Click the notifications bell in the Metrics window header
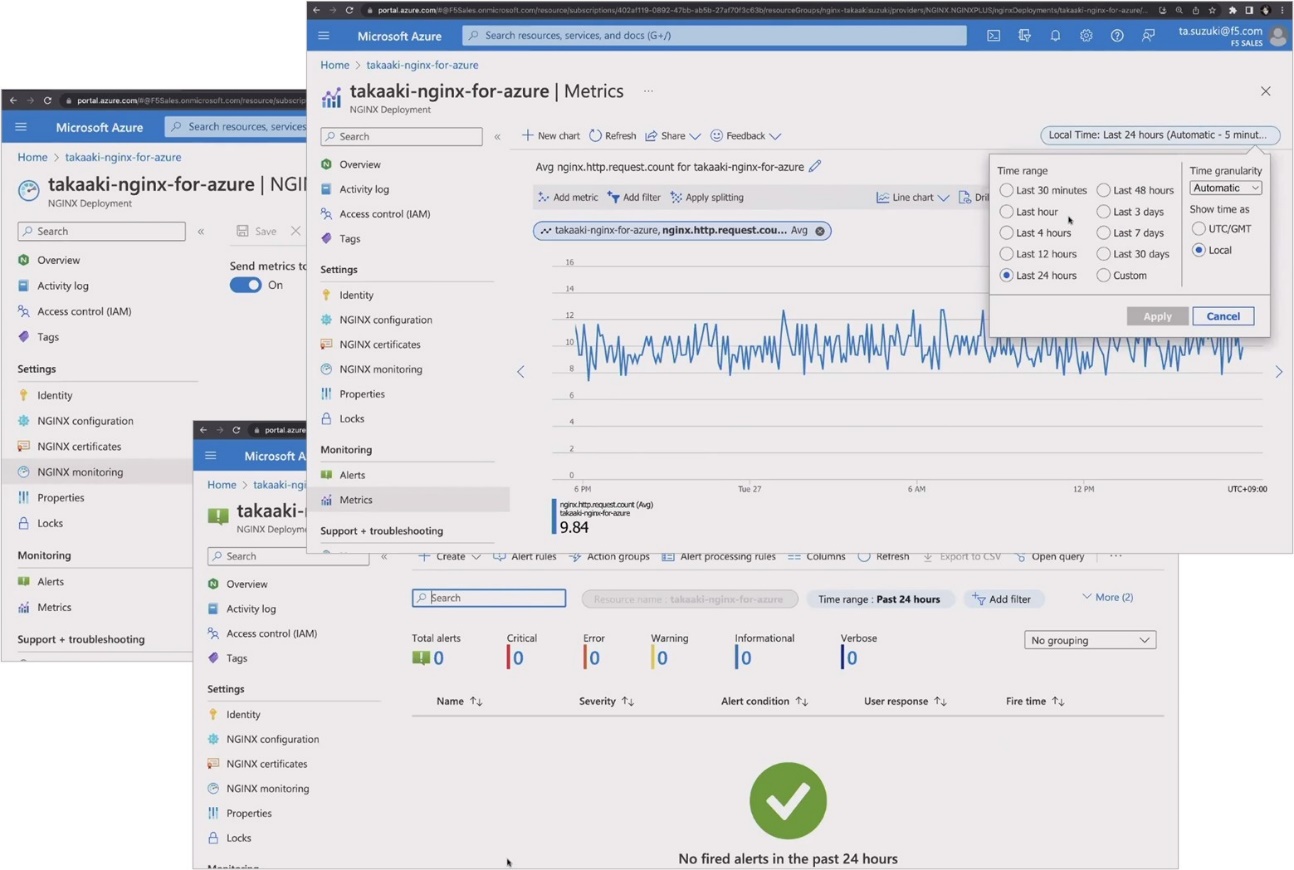The height and width of the screenshot is (870, 1294). click(1055, 36)
